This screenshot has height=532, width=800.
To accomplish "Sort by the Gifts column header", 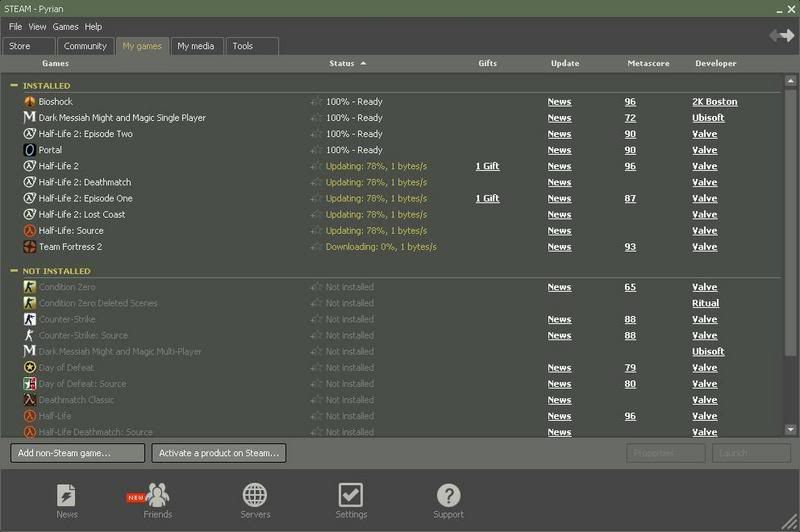I will 487,63.
